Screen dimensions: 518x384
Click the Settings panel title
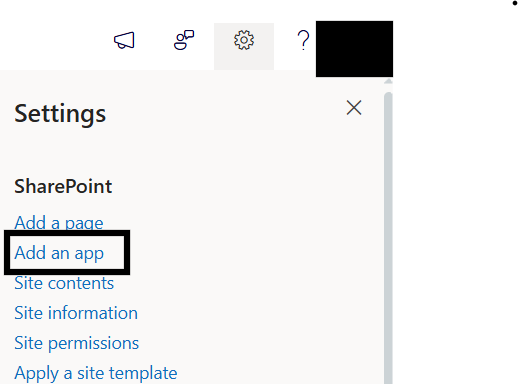[x=60, y=114]
